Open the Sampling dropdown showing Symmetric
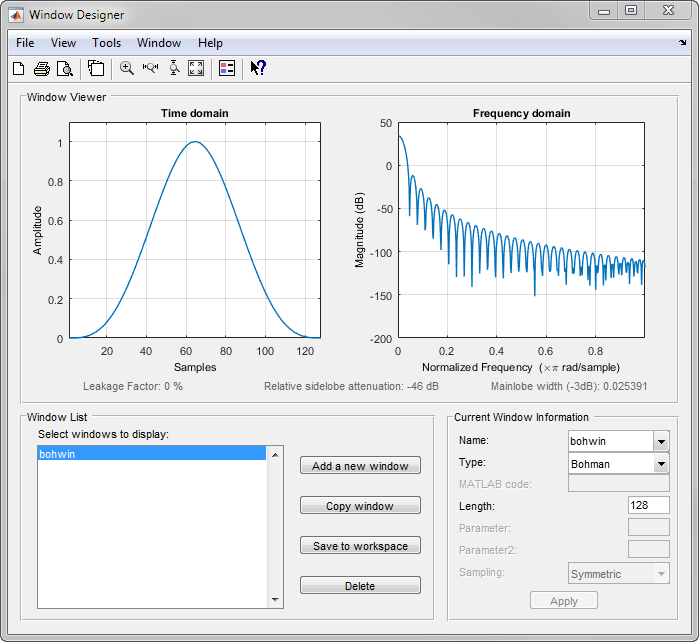699x642 pixels. point(660,574)
